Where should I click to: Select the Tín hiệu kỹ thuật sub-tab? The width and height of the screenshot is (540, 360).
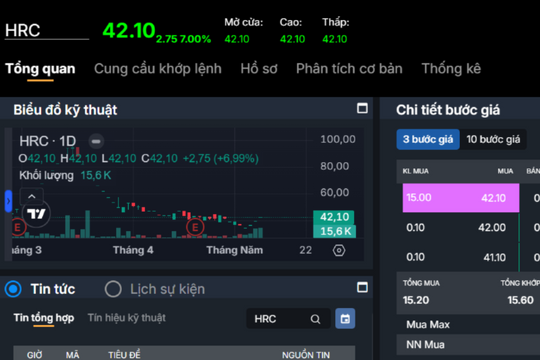pyautogui.click(x=126, y=318)
